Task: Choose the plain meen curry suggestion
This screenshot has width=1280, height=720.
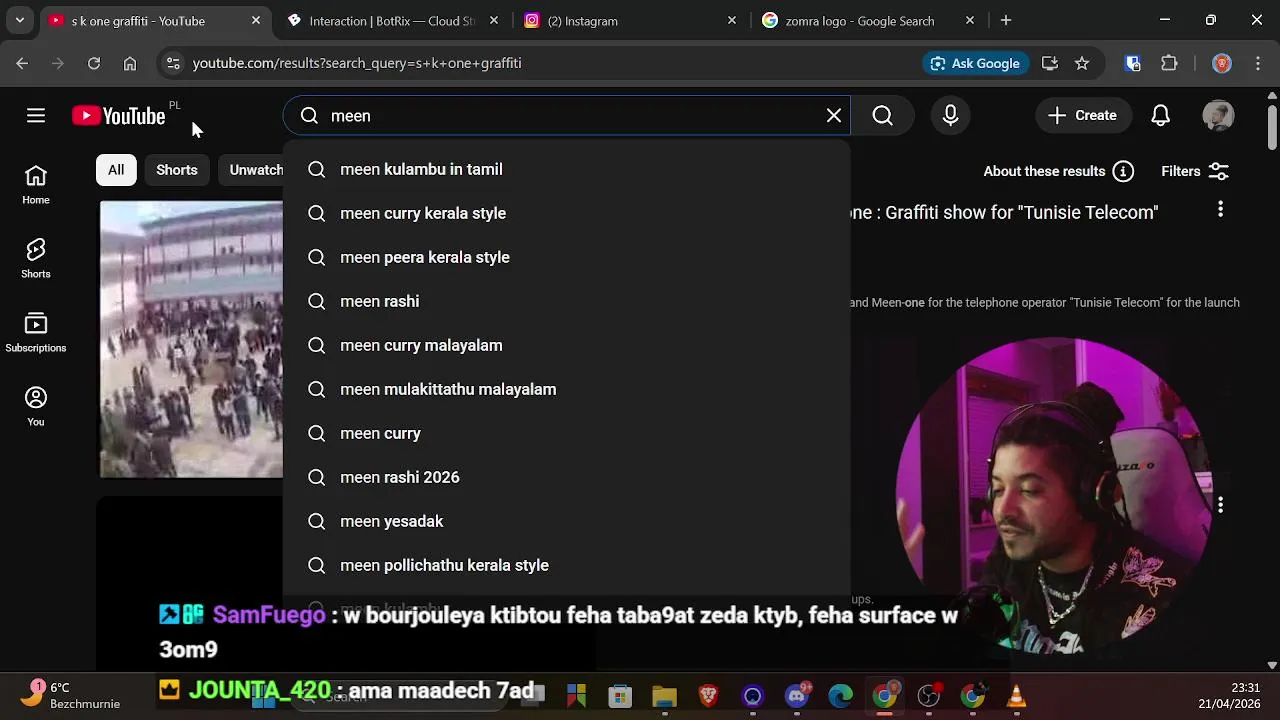Action: [x=567, y=433]
